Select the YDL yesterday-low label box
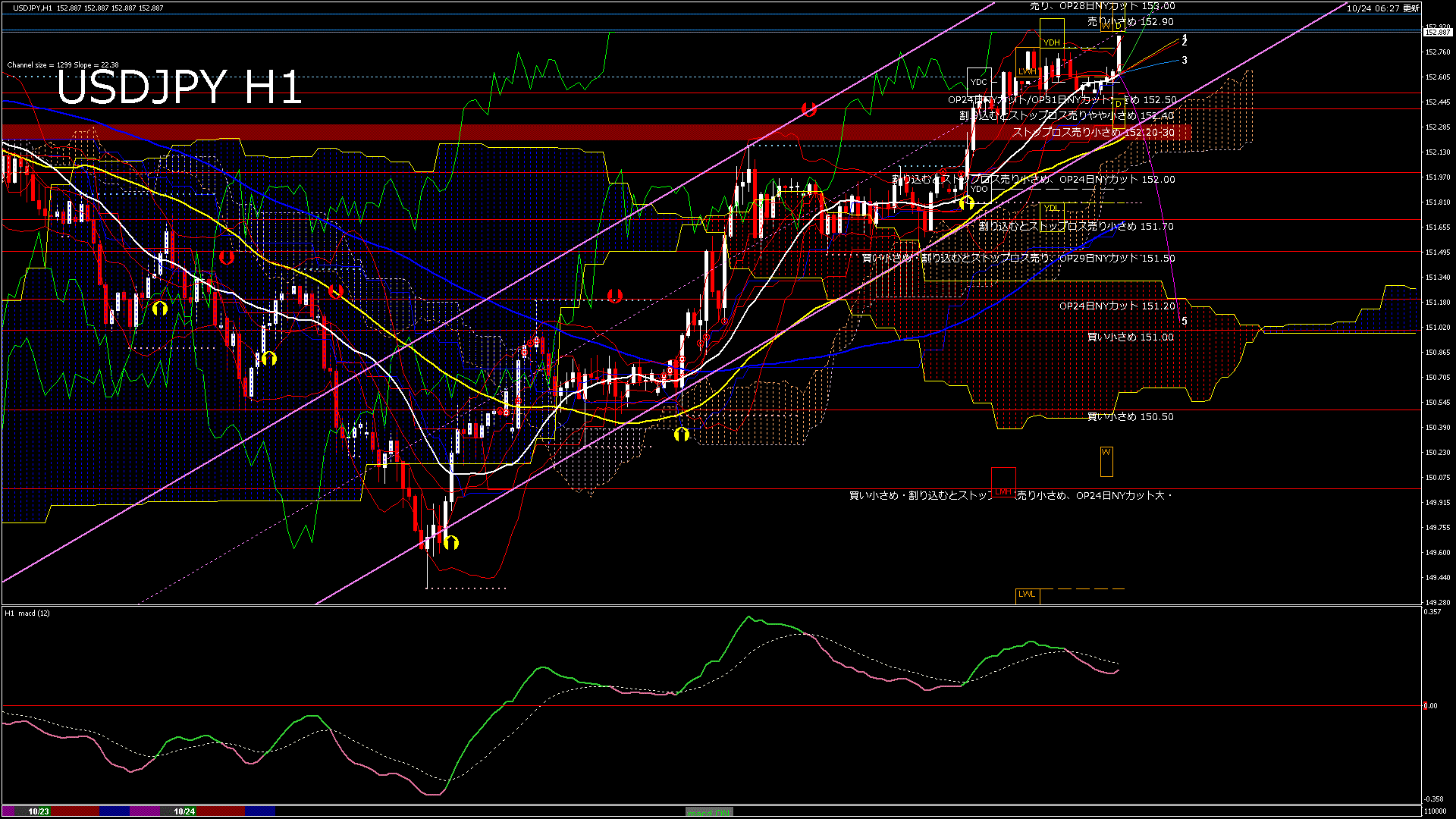Viewport: 1456px width, 819px height. point(1051,208)
